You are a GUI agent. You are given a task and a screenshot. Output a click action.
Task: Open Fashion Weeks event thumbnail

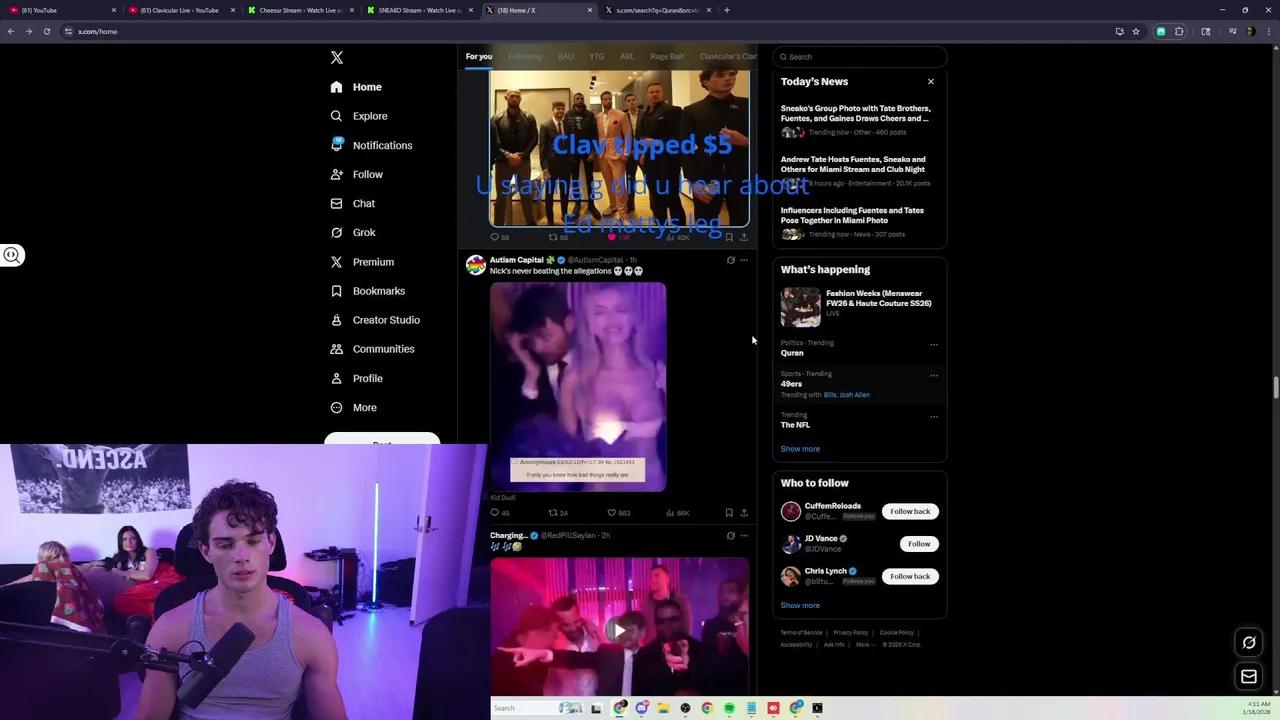click(x=800, y=307)
